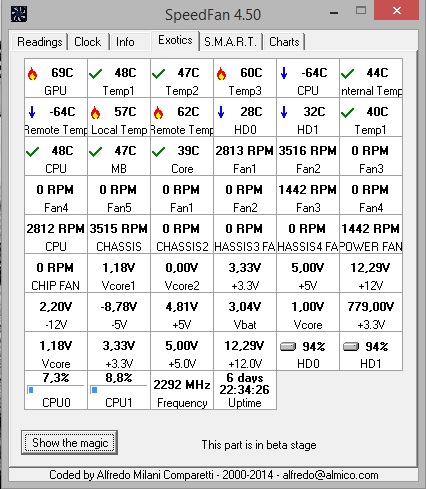The width and height of the screenshot is (426, 489).
Task: Click the flame icon for 62C Remote Temp
Action: [x=158, y=113]
